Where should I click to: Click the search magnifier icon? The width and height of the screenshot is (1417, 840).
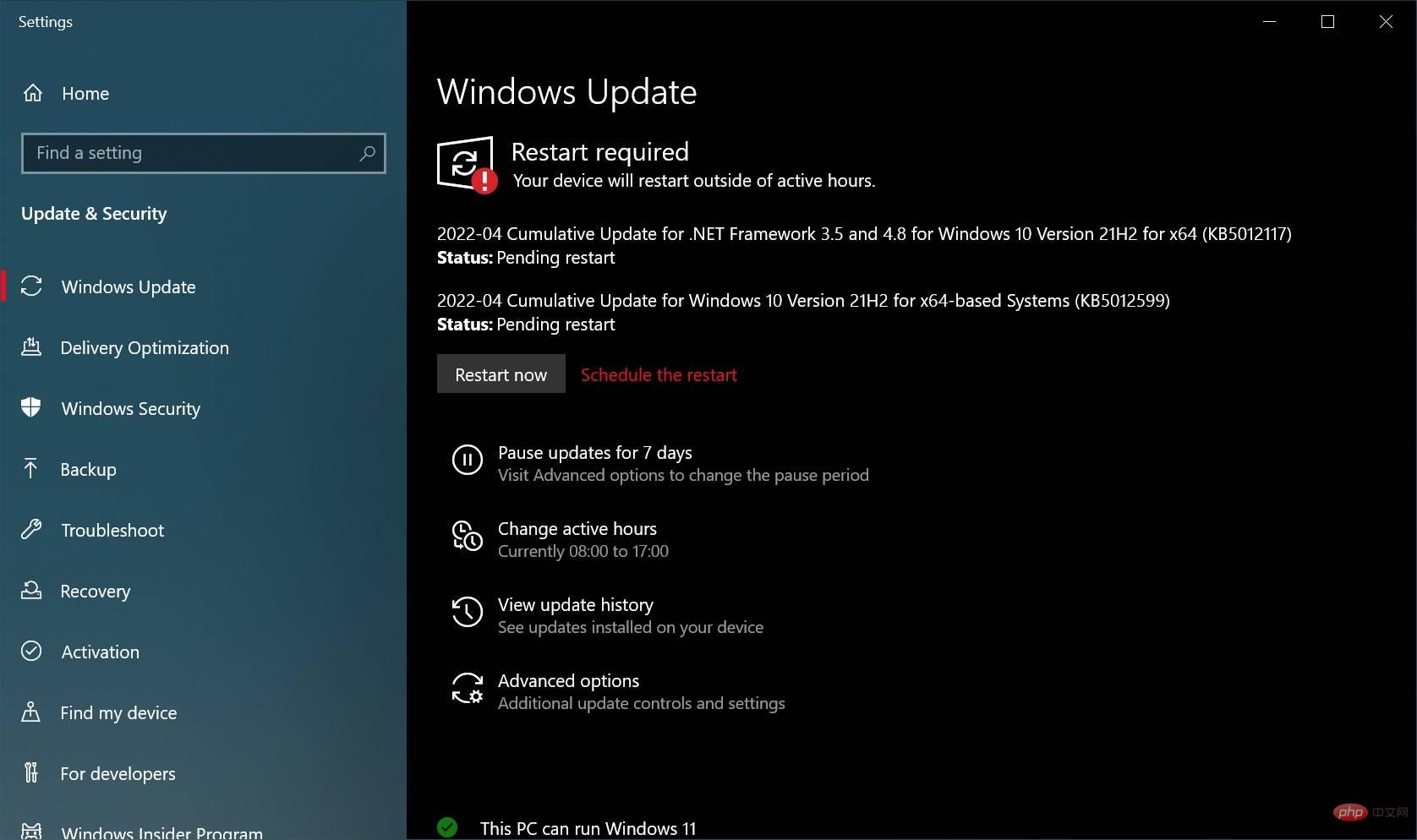[367, 153]
